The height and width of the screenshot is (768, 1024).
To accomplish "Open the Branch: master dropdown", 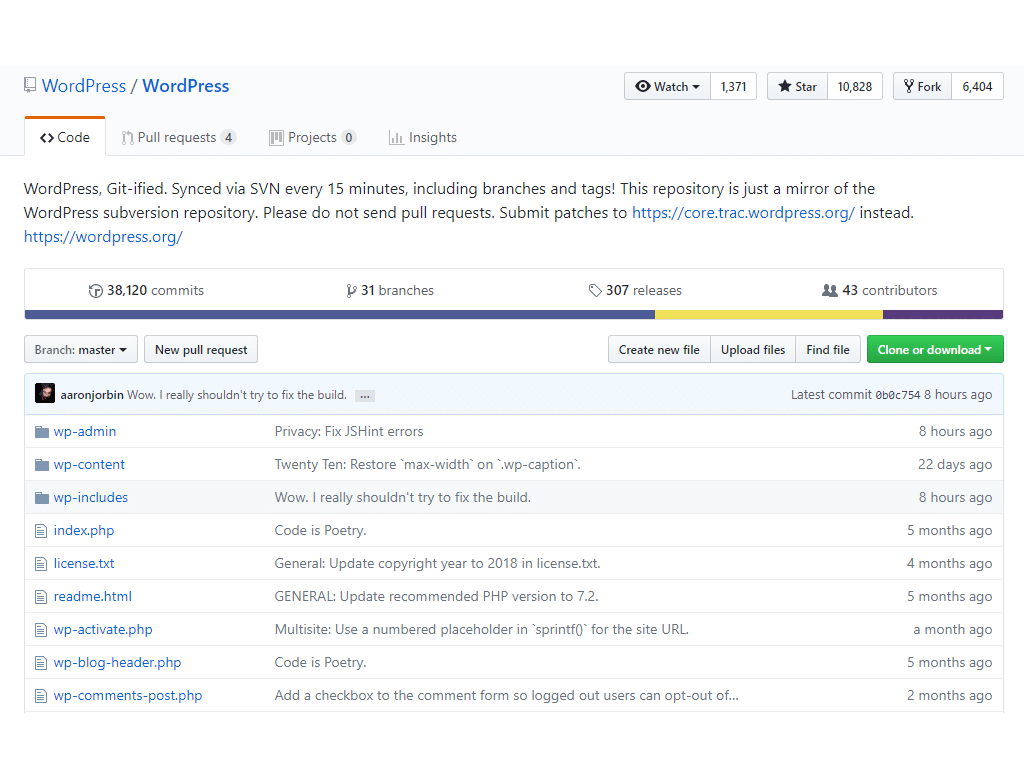I will pos(81,349).
